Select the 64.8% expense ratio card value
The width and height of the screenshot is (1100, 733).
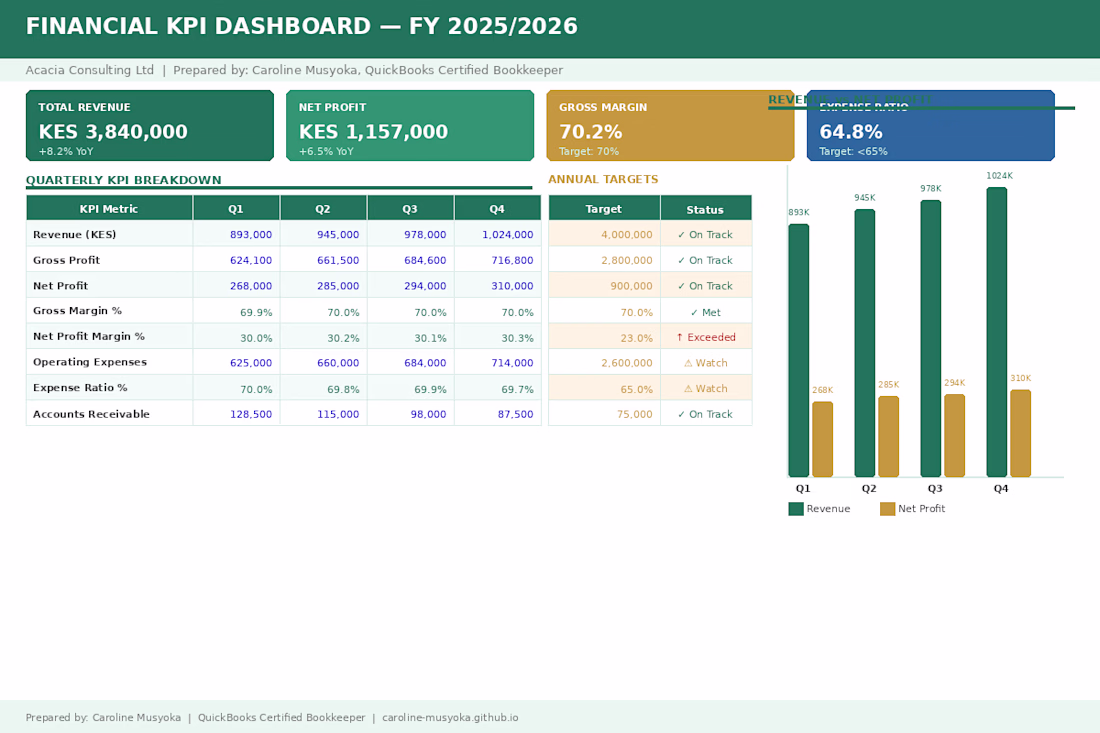851,132
